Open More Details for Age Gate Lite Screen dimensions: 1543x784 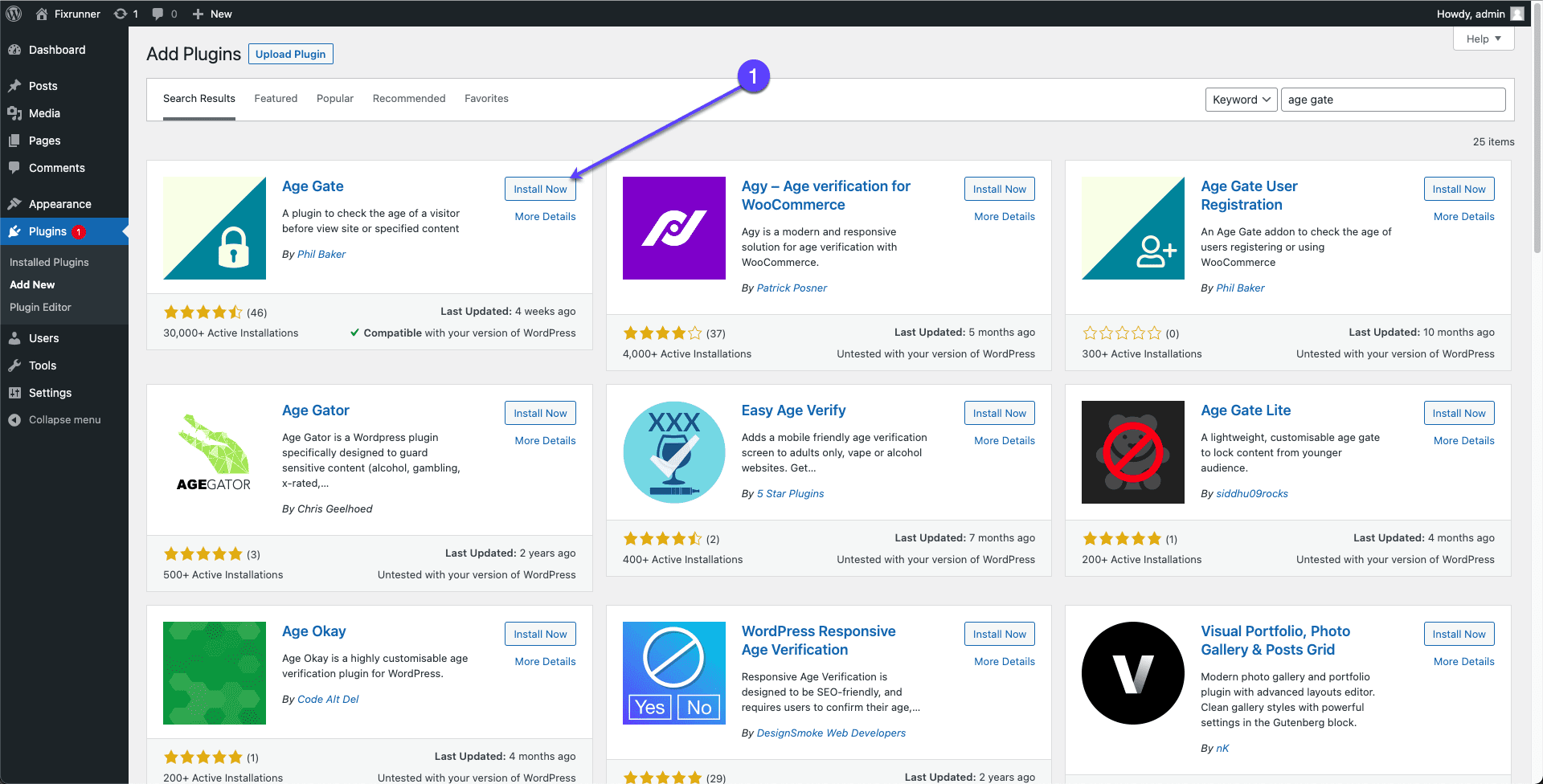pos(1464,440)
